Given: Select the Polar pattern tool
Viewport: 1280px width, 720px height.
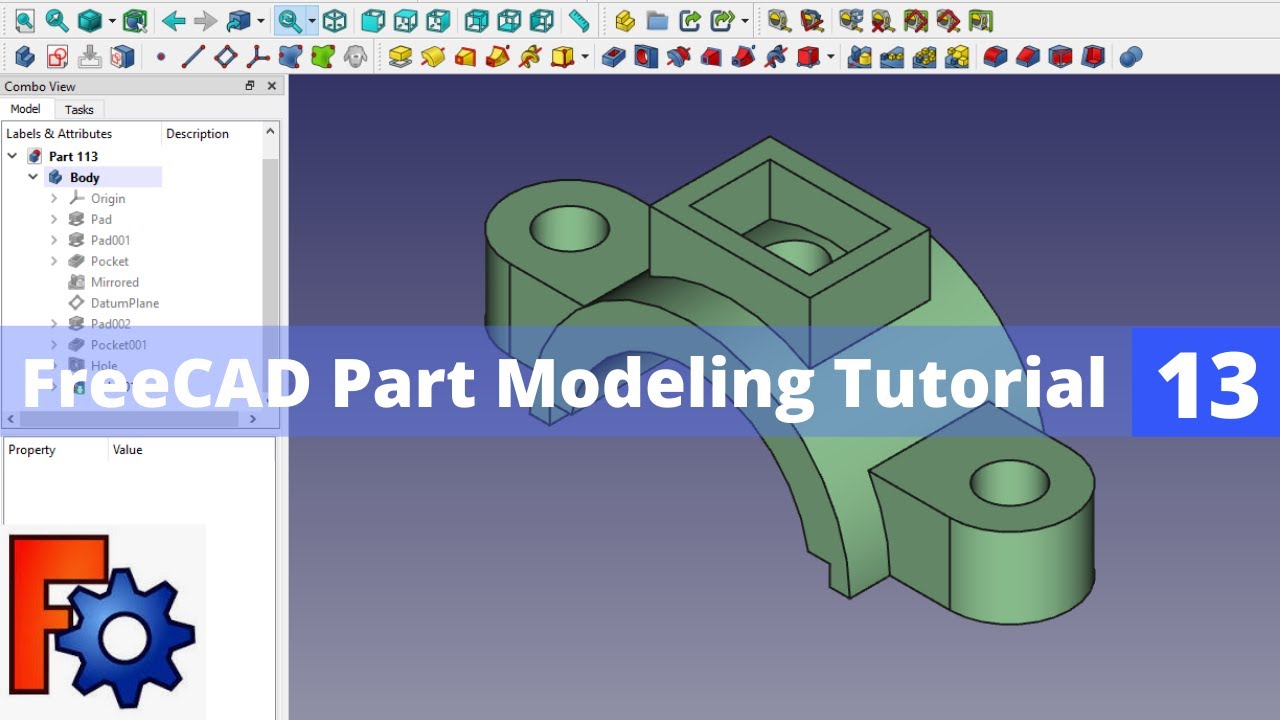Looking at the screenshot, I should point(925,57).
